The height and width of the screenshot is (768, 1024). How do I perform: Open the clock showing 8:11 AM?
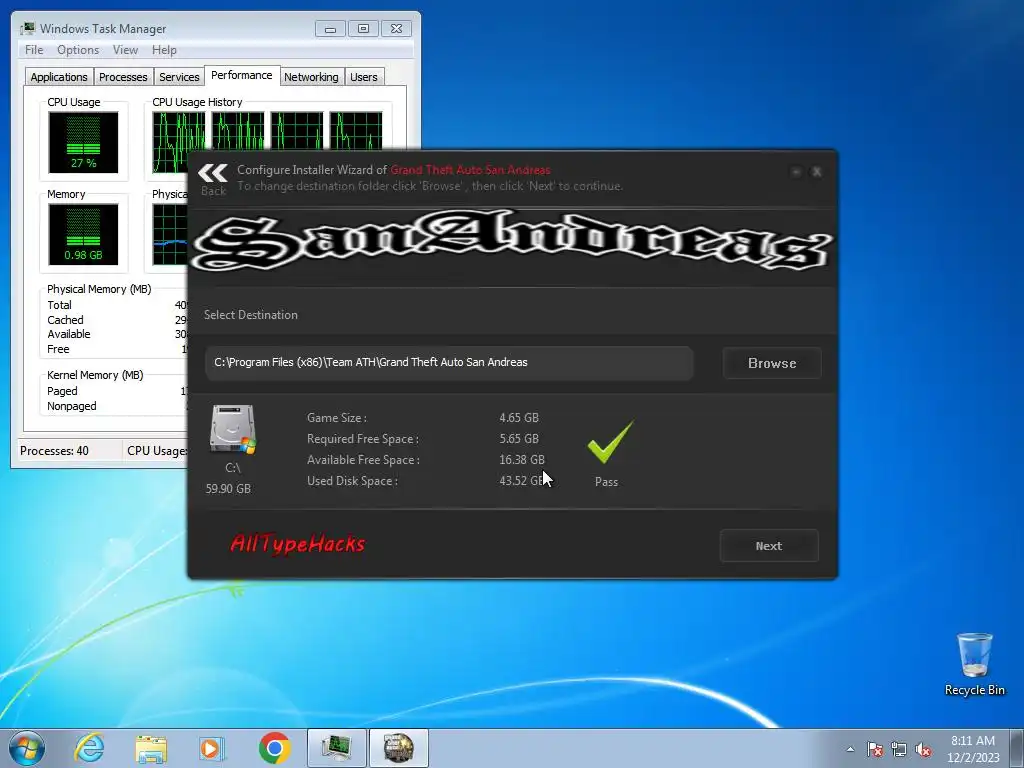click(973, 748)
